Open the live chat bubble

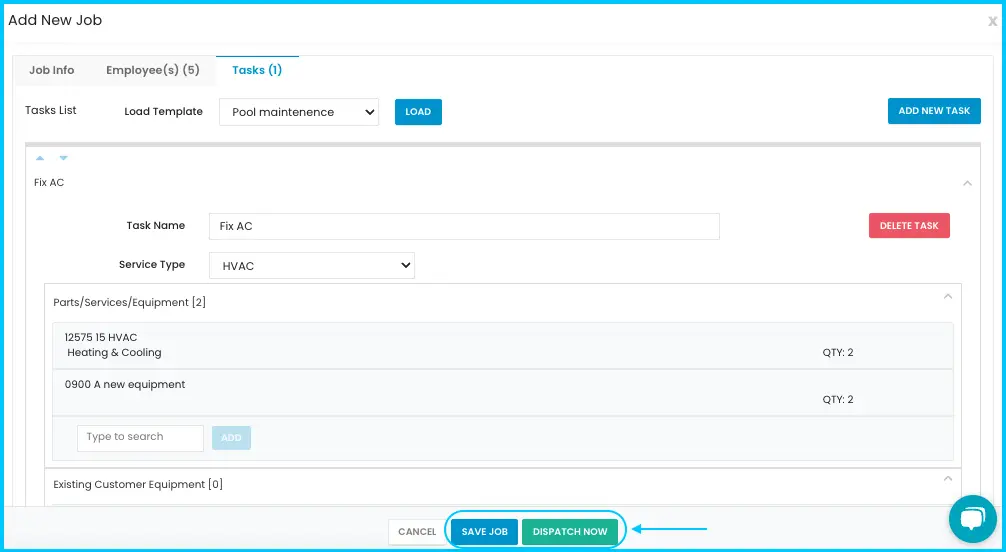[973, 519]
